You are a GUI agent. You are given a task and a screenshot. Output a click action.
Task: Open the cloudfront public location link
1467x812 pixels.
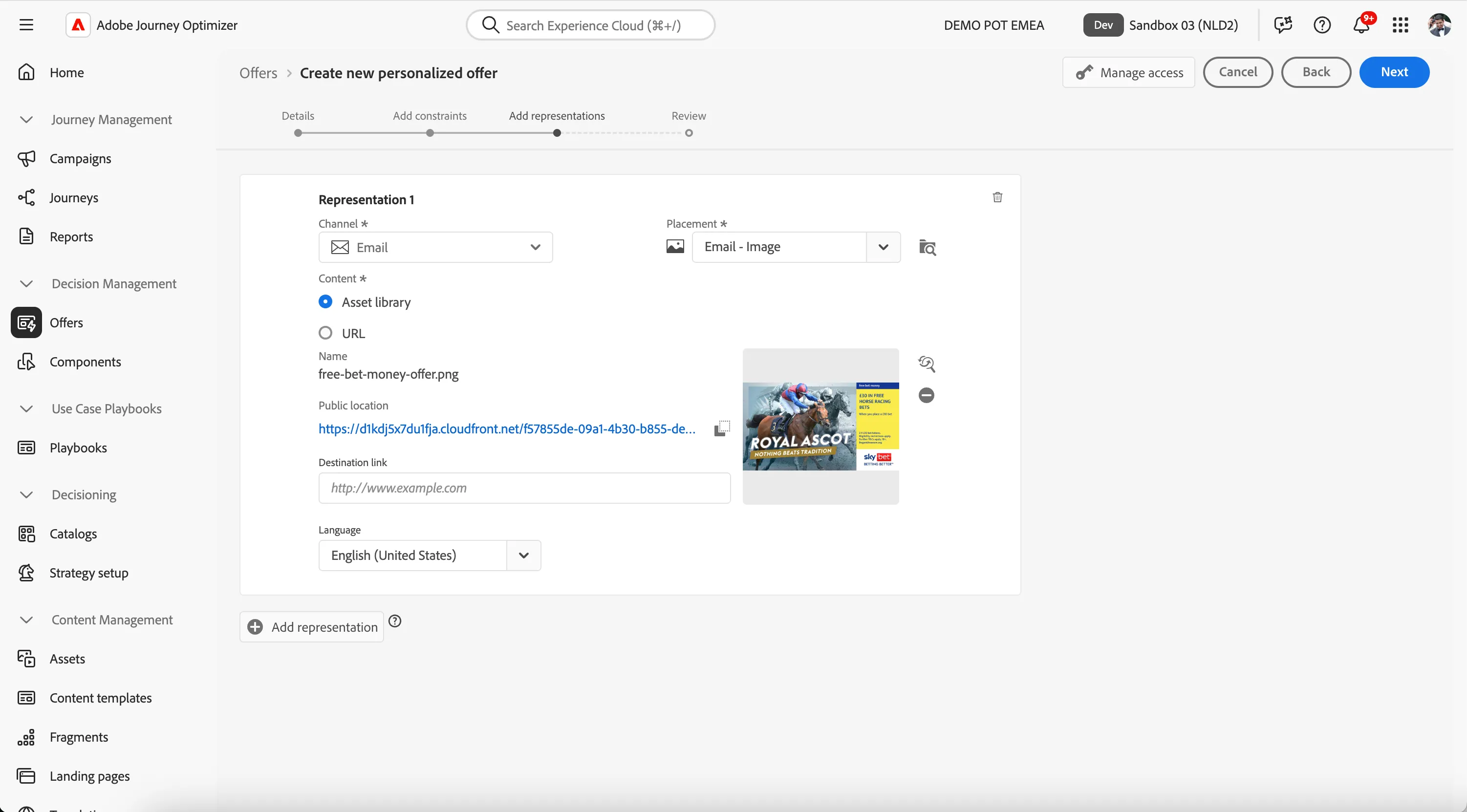(x=507, y=429)
